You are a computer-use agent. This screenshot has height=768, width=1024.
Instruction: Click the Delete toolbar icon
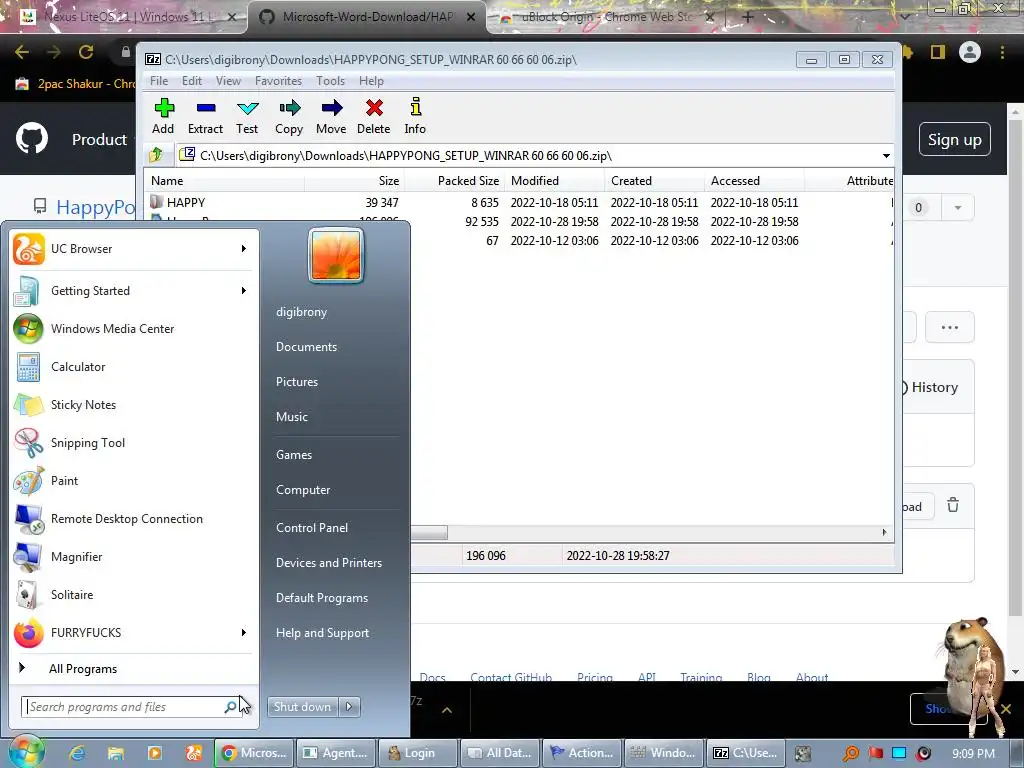374,116
